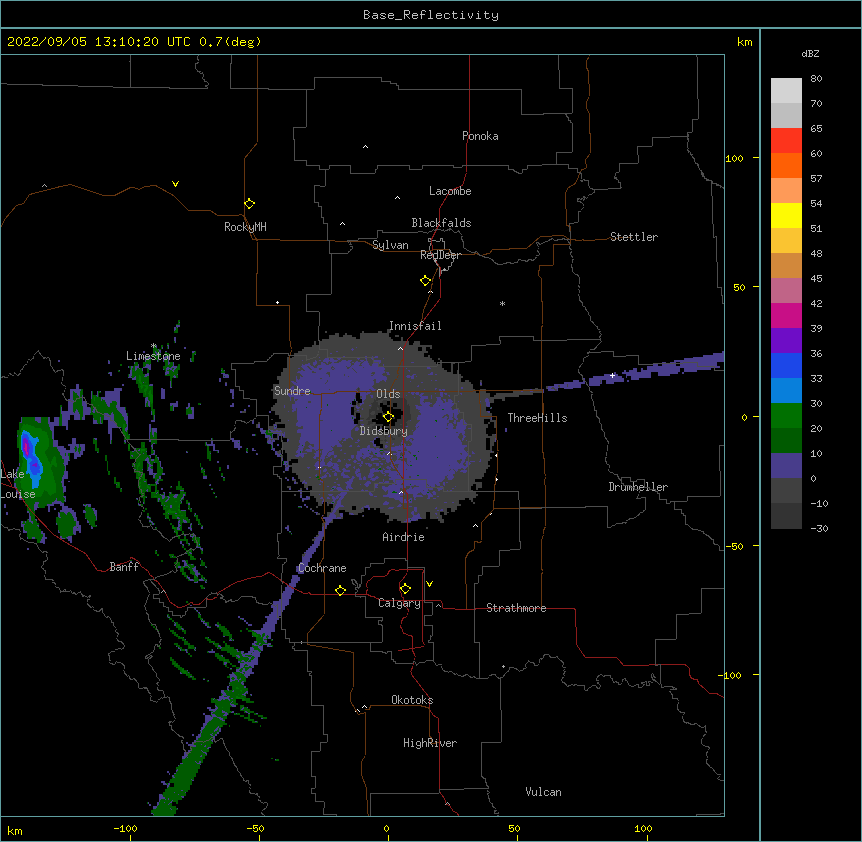The height and width of the screenshot is (842, 862).
Task: Click the Blackfalds label
Action: point(441,223)
